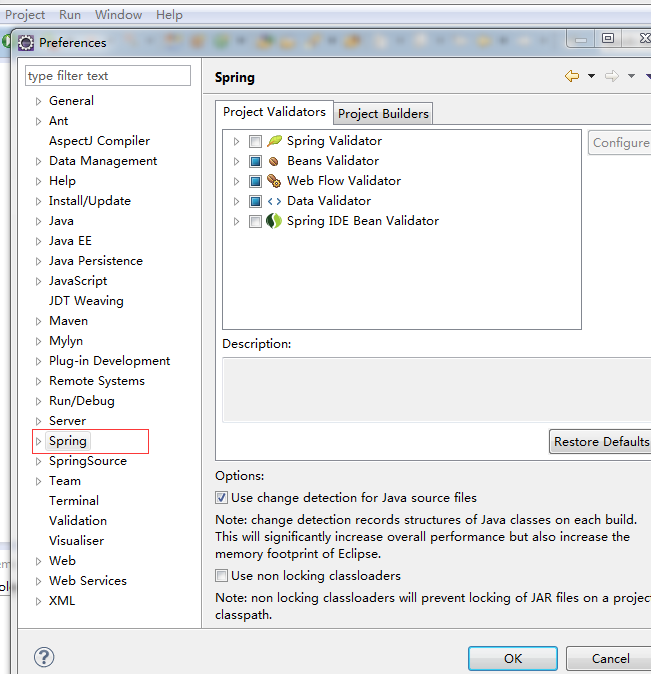Select AspectJ Compiler in the tree

[x=99, y=141]
